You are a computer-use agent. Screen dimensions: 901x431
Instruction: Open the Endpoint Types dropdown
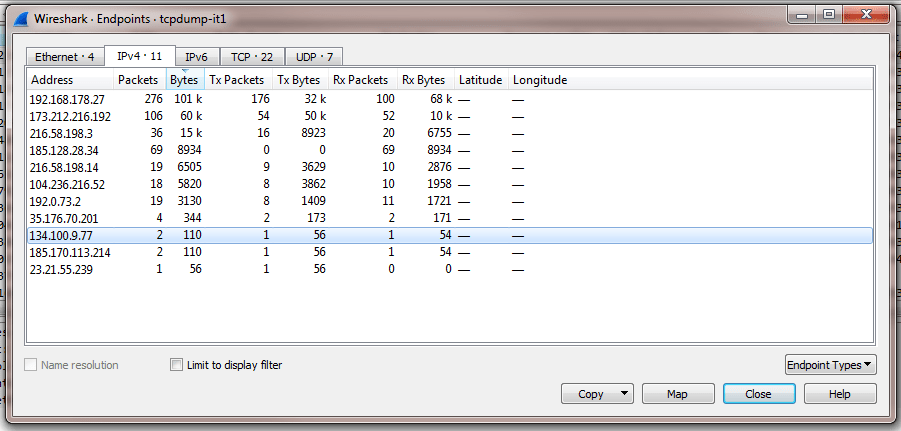coord(830,365)
